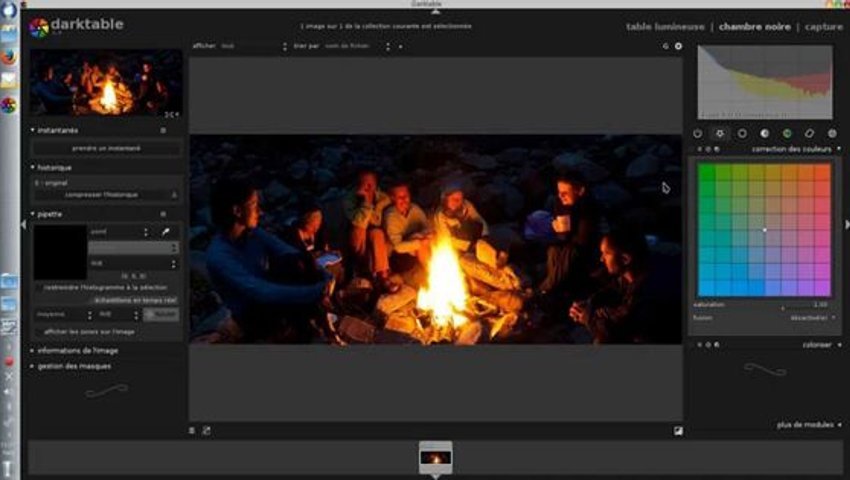Click 'compresser l'historique' button
Viewport: 850px width, 480px height.
coord(101,195)
